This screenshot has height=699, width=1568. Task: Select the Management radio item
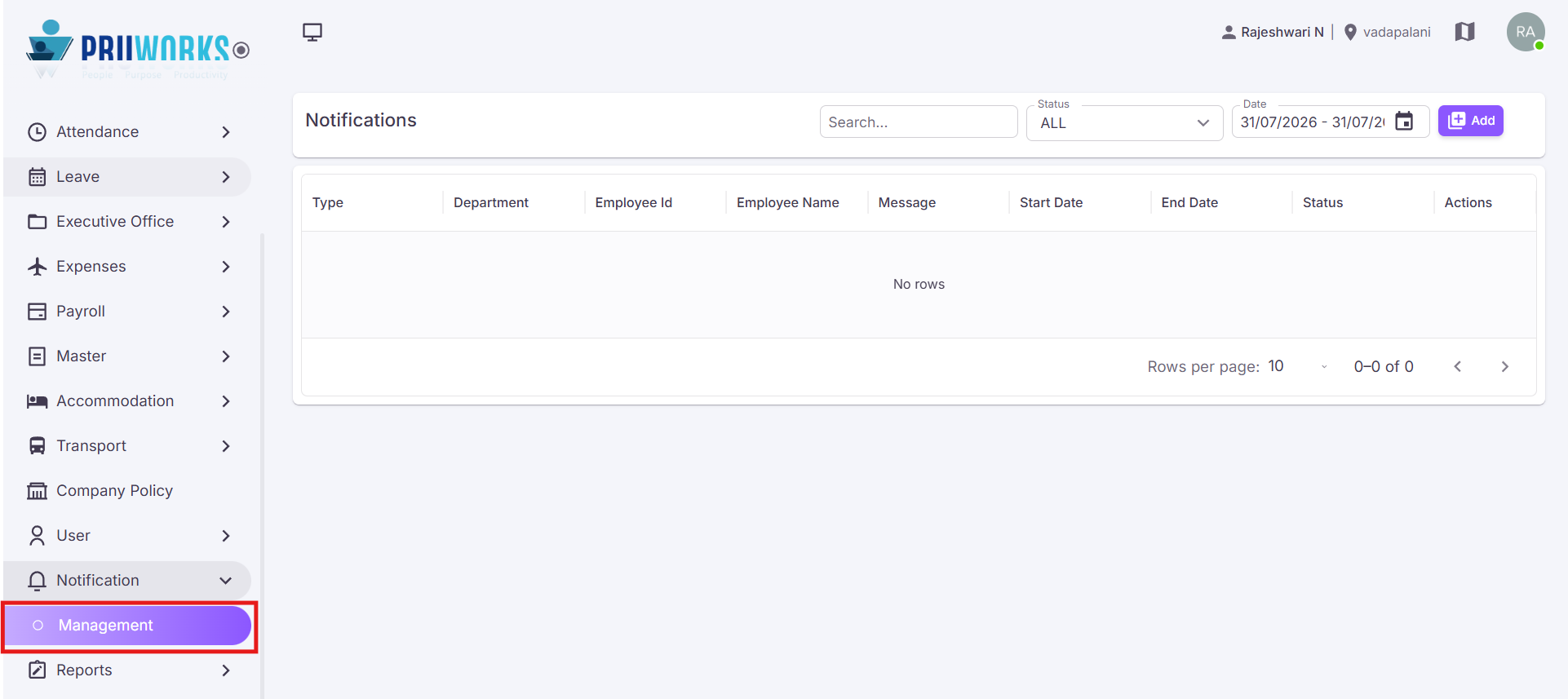click(x=127, y=626)
